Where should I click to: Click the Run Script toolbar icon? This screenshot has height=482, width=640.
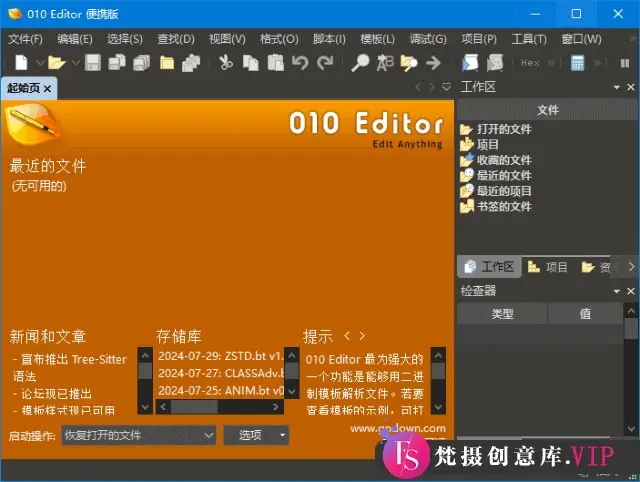coord(470,63)
